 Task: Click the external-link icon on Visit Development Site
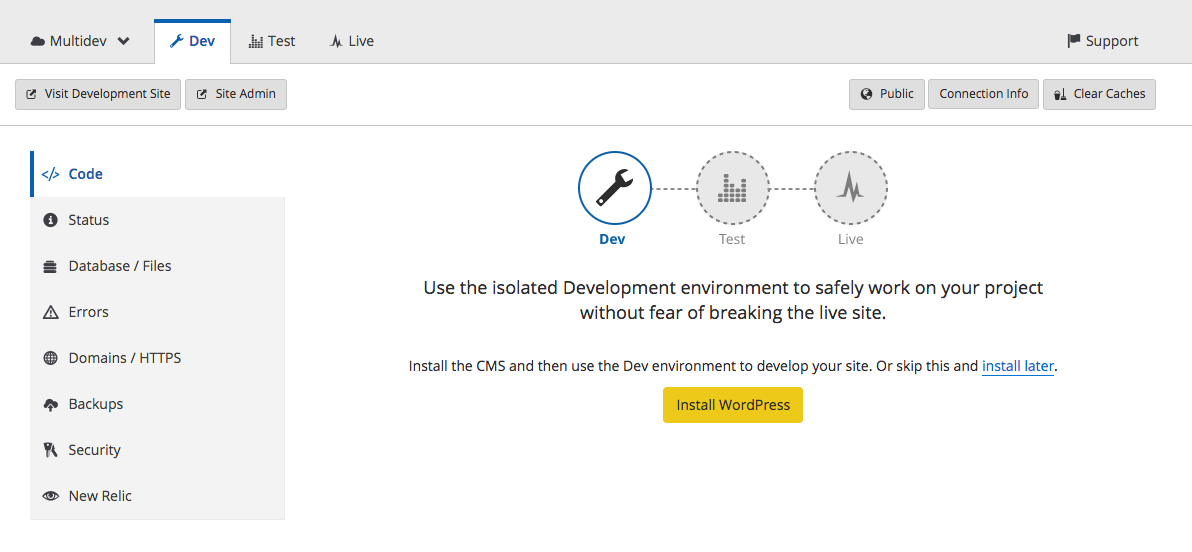(31, 95)
